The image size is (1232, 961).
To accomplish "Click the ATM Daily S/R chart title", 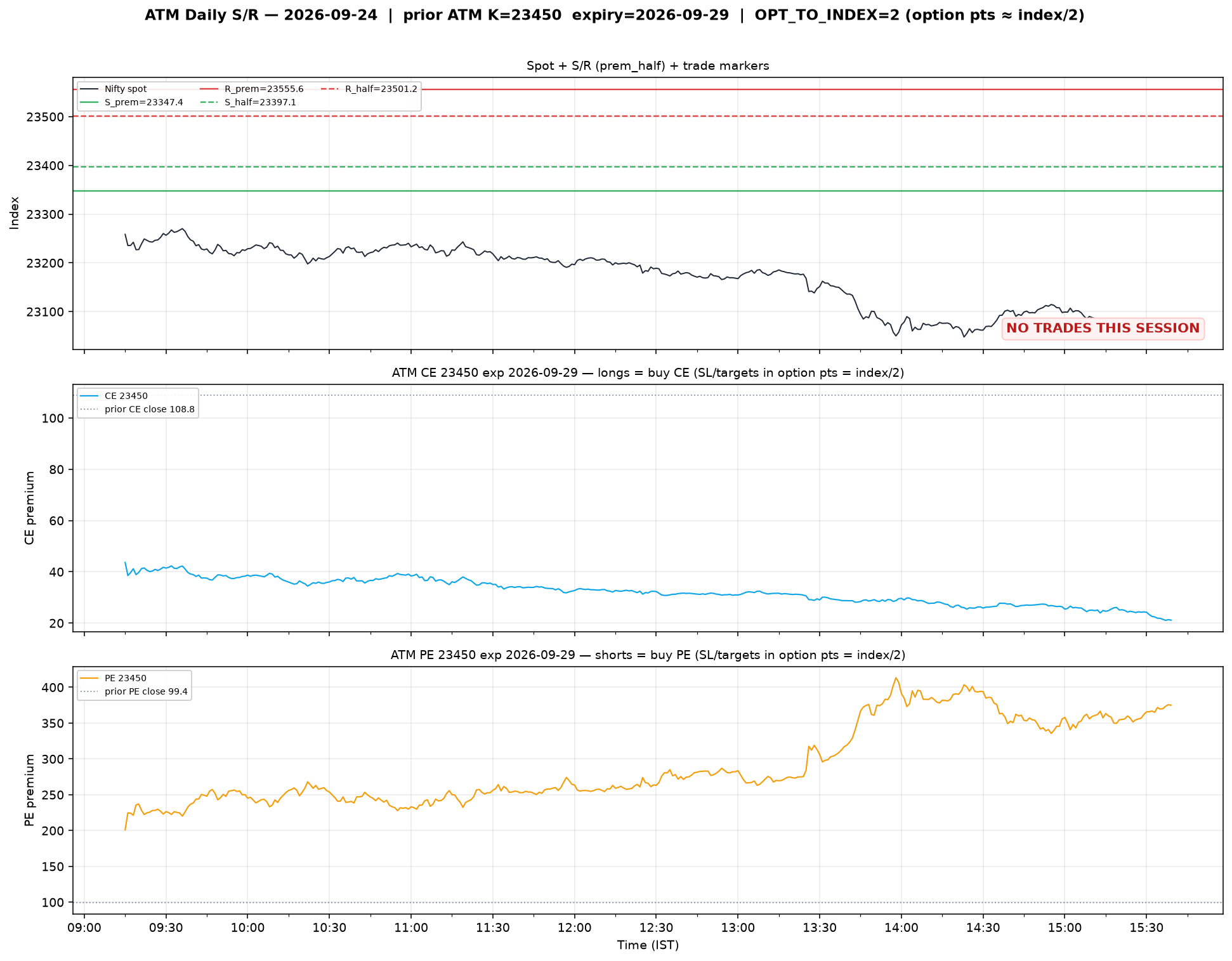I will (x=614, y=15).
